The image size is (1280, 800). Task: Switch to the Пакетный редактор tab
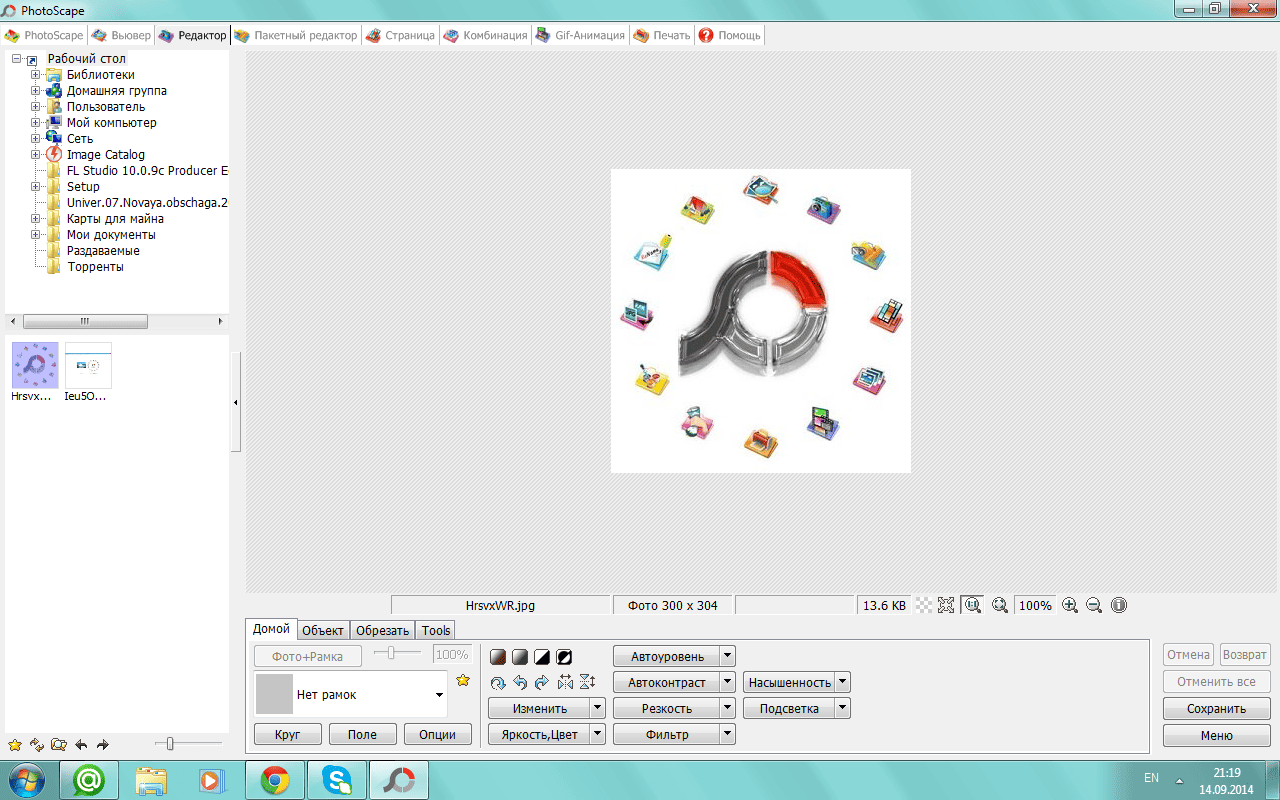pos(296,35)
